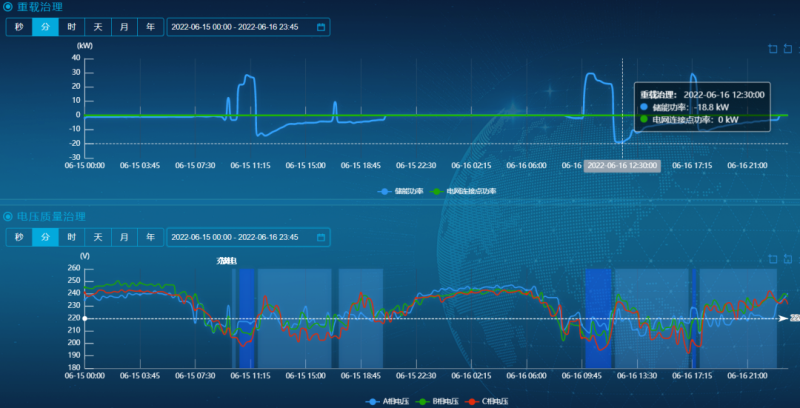Toggle the 电网连接点功率 legend item
The height and width of the screenshot is (408, 800).
(x=463, y=191)
